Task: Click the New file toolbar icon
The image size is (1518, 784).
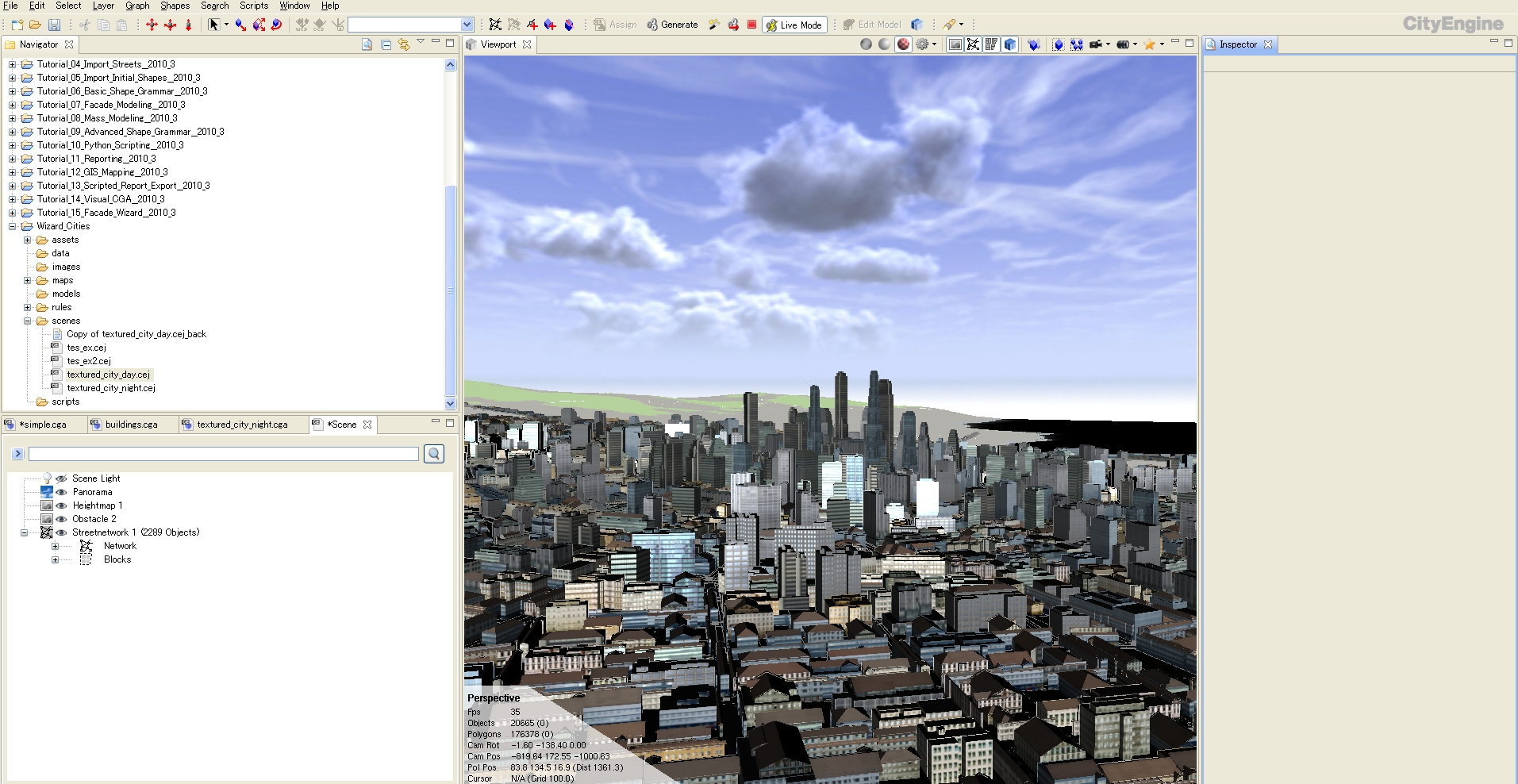Action: tap(17, 25)
